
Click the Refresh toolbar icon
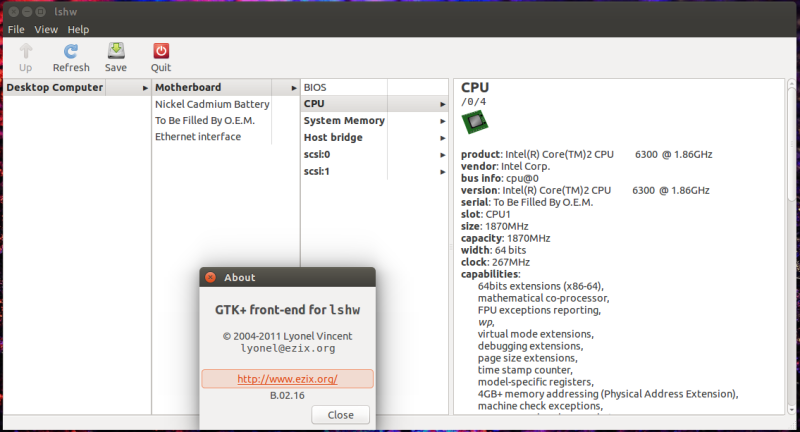71,51
